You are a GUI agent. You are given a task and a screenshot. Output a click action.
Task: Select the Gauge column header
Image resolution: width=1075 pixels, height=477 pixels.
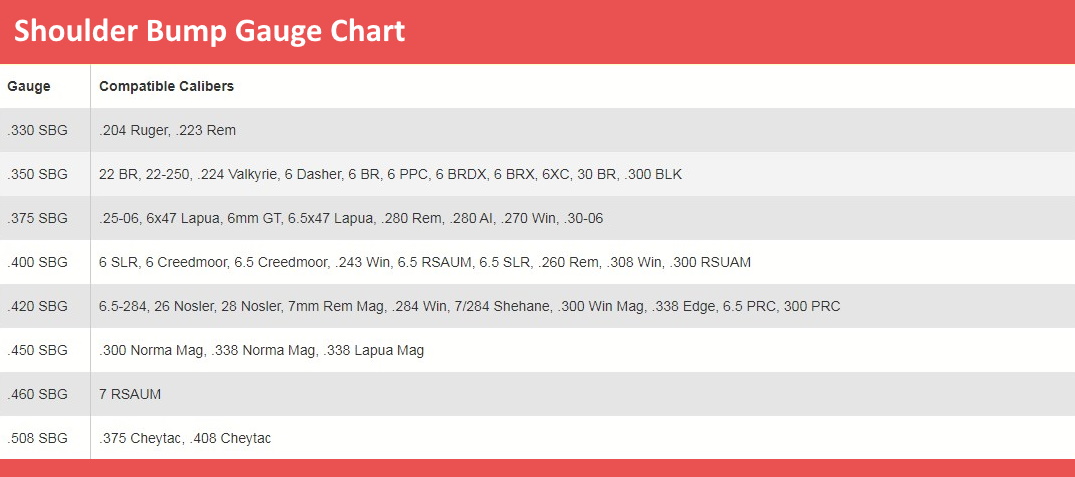coord(28,86)
